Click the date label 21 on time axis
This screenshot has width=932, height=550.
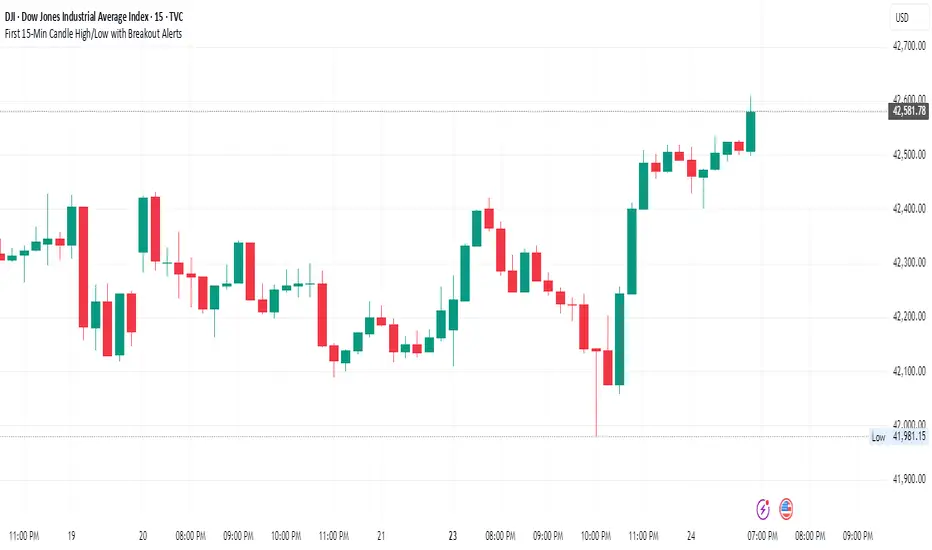(x=381, y=535)
